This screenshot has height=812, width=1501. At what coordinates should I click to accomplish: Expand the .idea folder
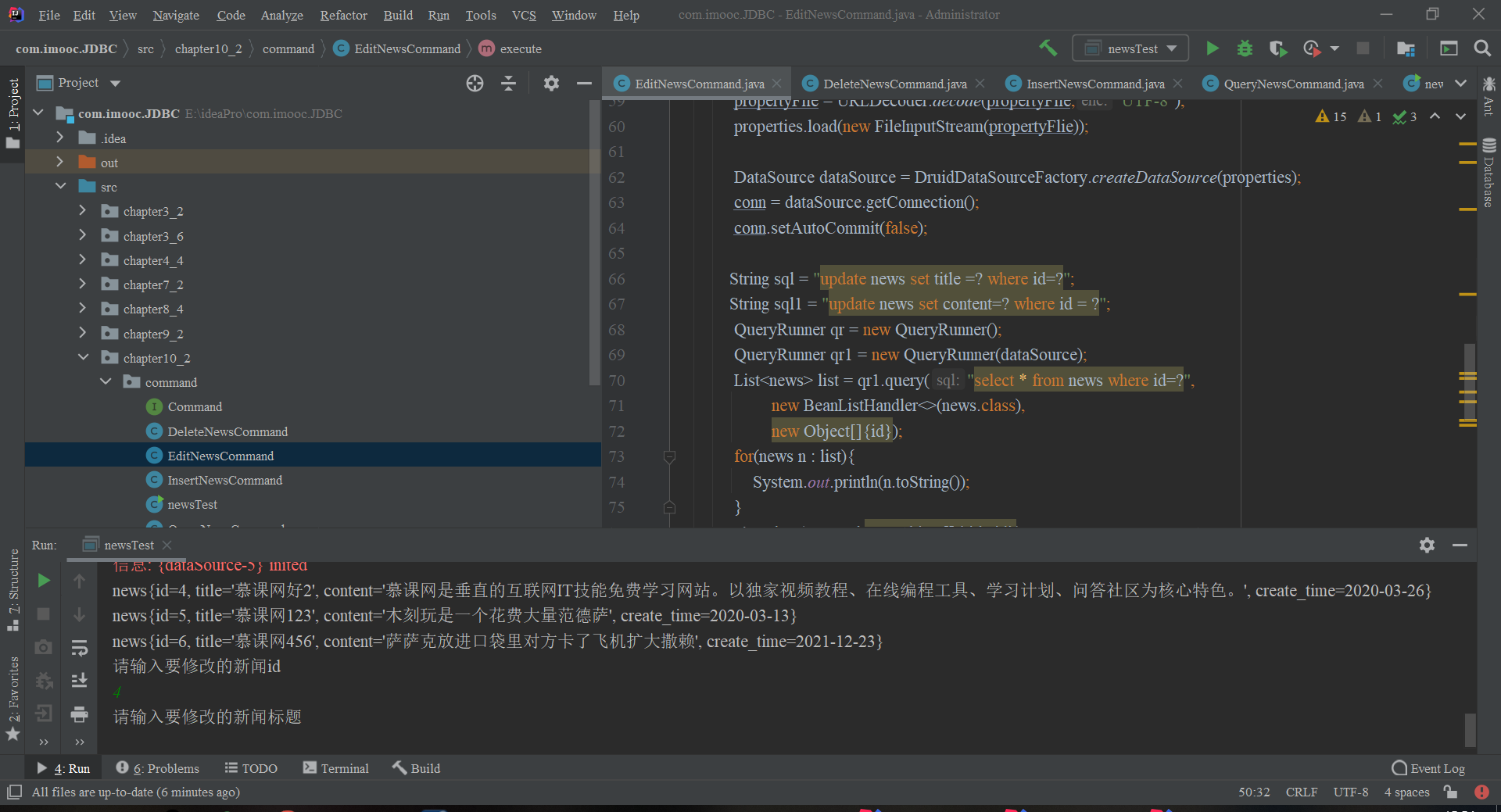(x=59, y=138)
